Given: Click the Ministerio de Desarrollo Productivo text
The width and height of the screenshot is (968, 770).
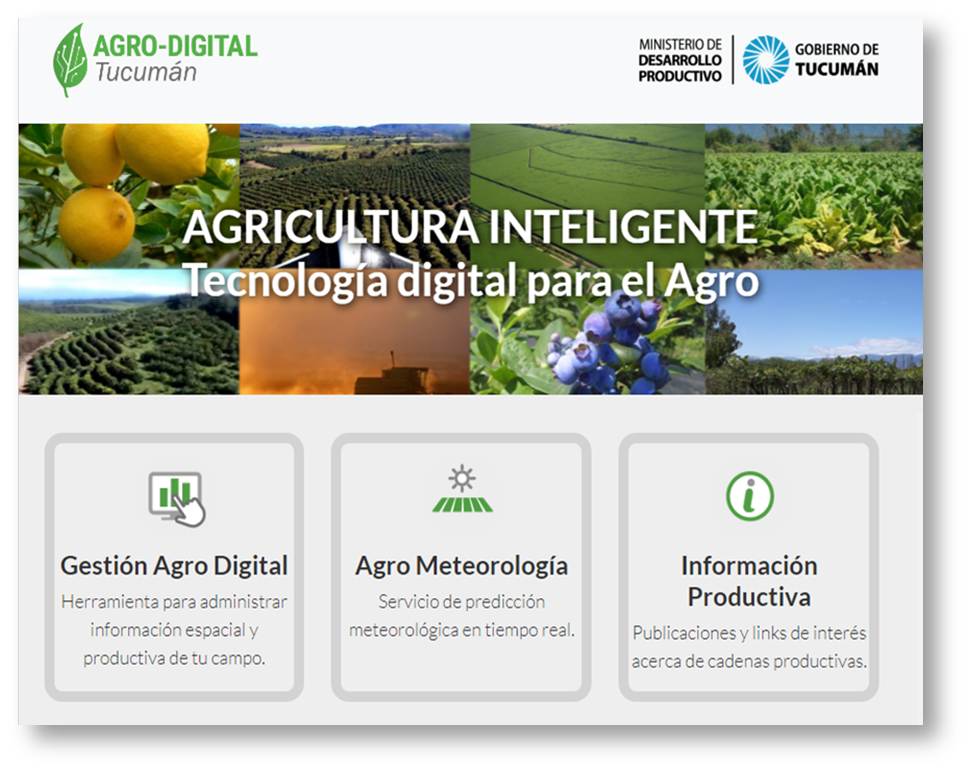Looking at the screenshot, I should [680, 60].
